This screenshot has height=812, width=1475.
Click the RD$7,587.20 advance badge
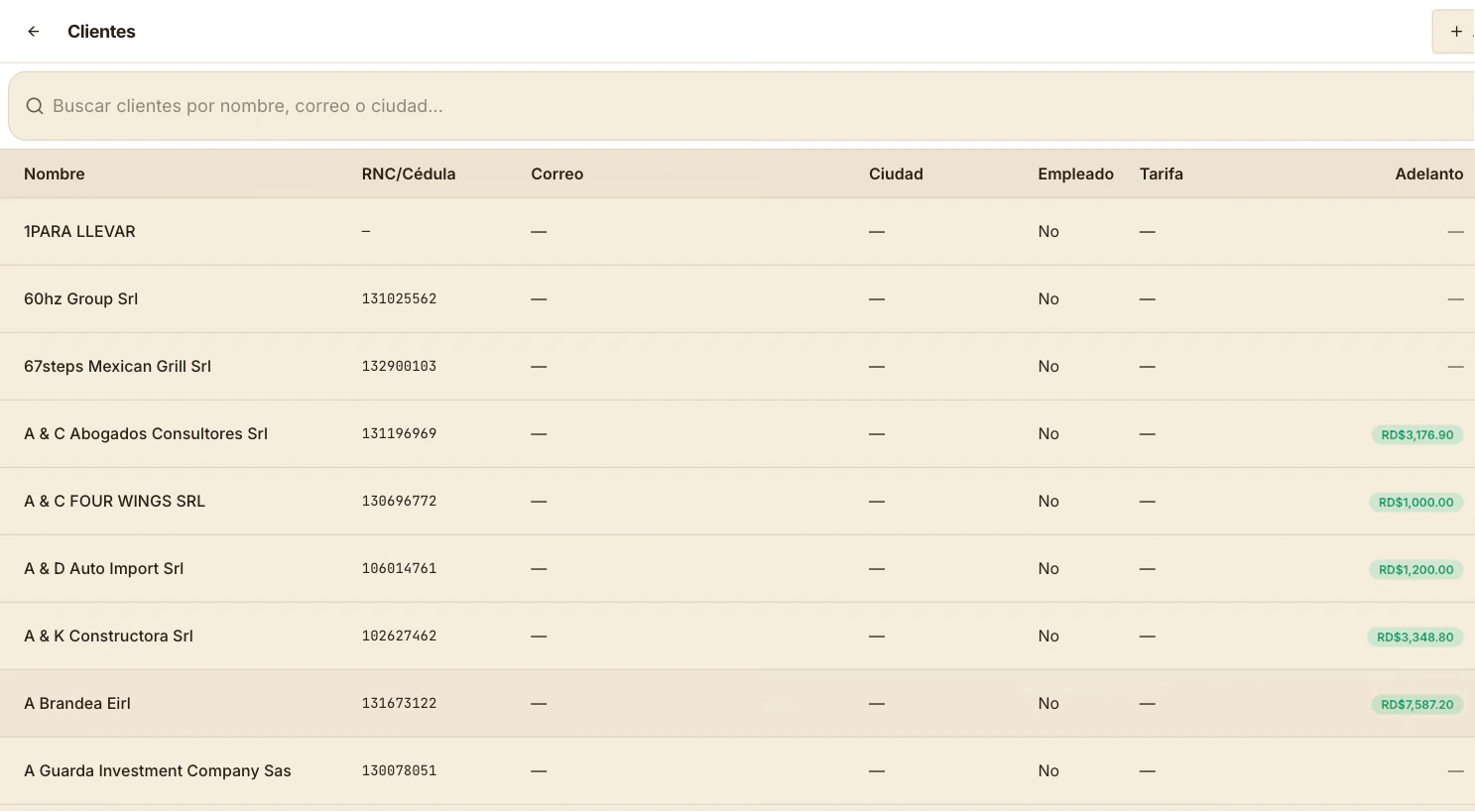1417,704
